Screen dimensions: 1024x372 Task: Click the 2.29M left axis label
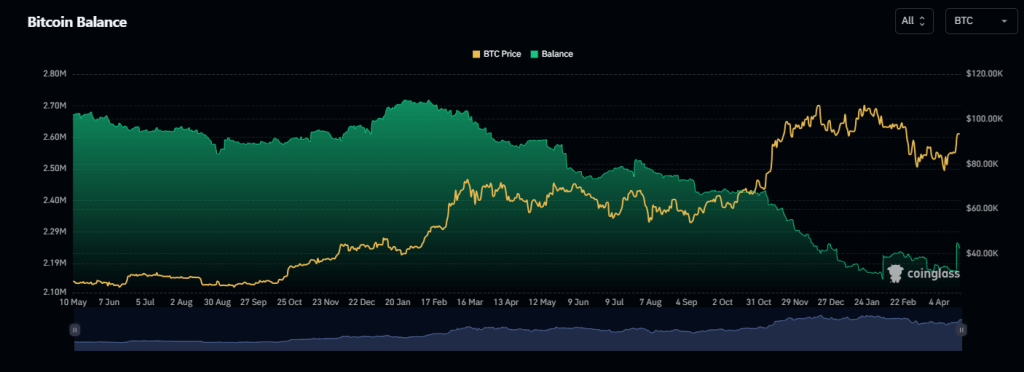click(54, 232)
